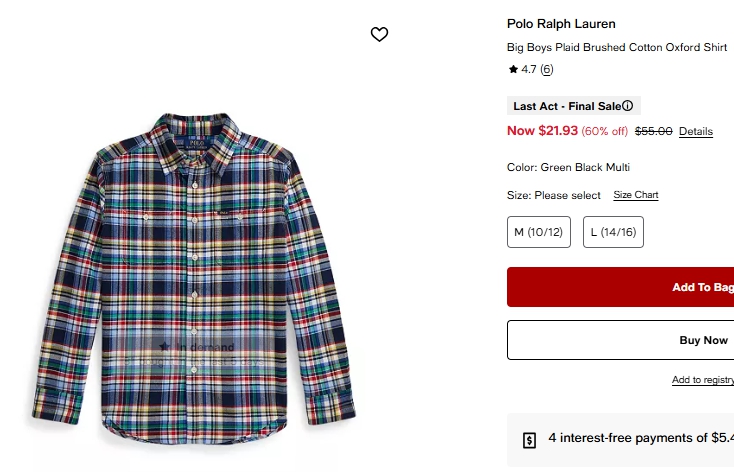This screenshot has width=734, height=472.
Task: Click the Last Act - Final Sale badge
Action: point(566,106)
